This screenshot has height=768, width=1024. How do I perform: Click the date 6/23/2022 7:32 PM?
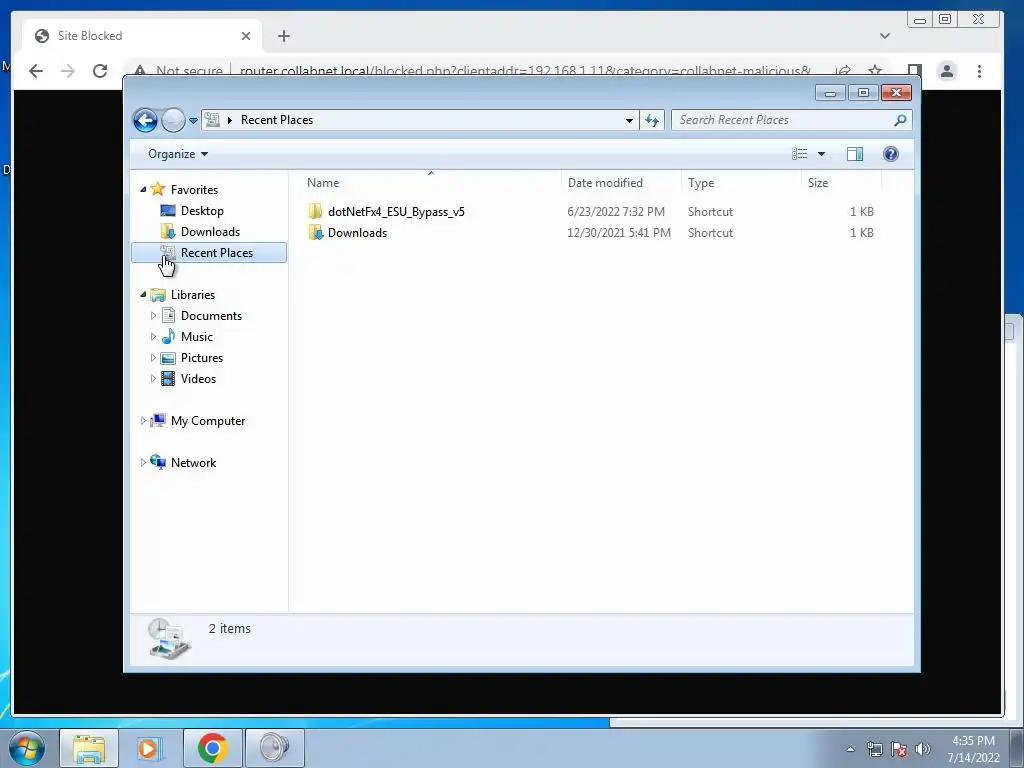click(x=616, y=212)
